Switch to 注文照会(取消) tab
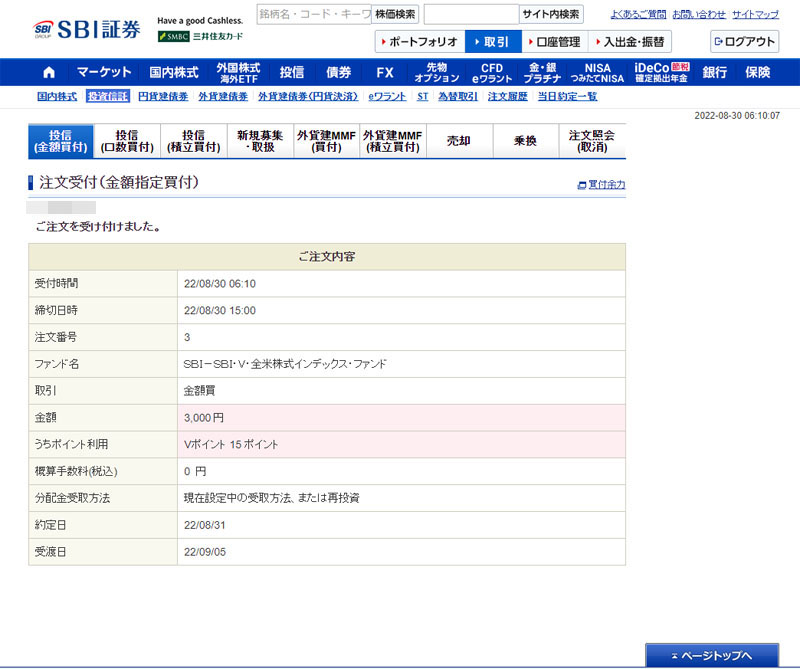Viewport: 800px width, 669px height. pos(592,142)
